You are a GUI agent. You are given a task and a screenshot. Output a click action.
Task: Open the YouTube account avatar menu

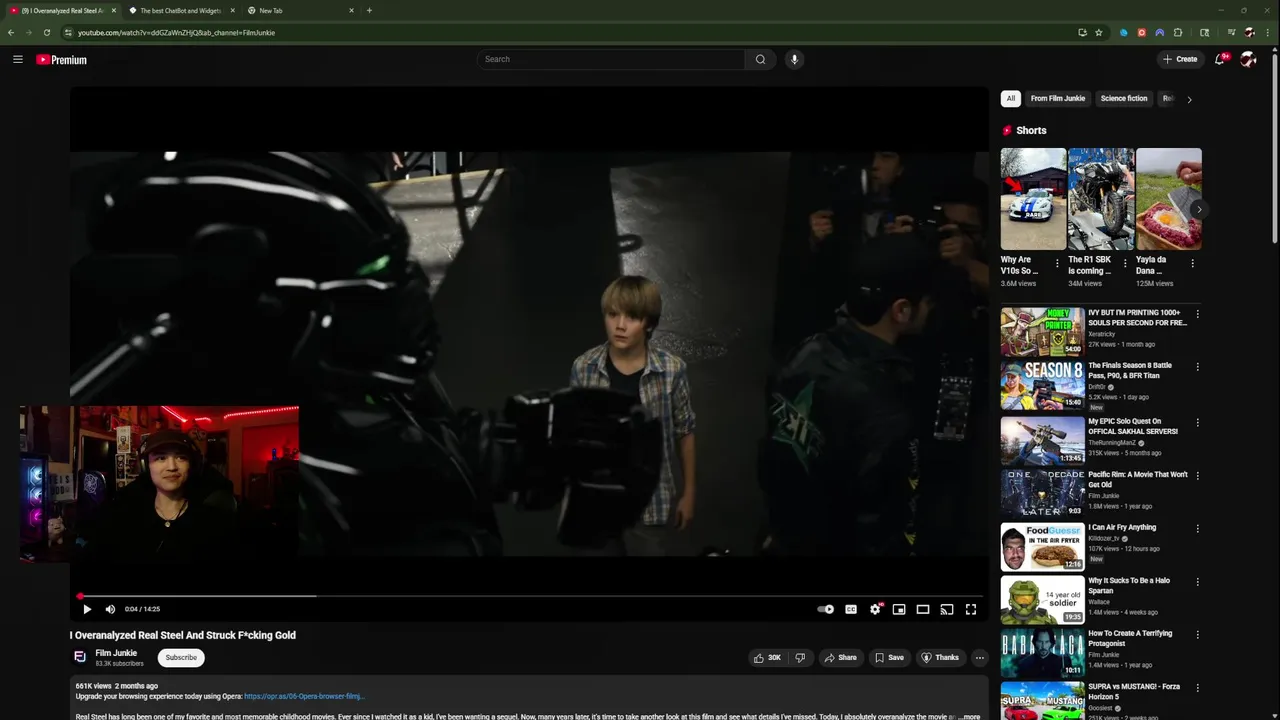1248,59
